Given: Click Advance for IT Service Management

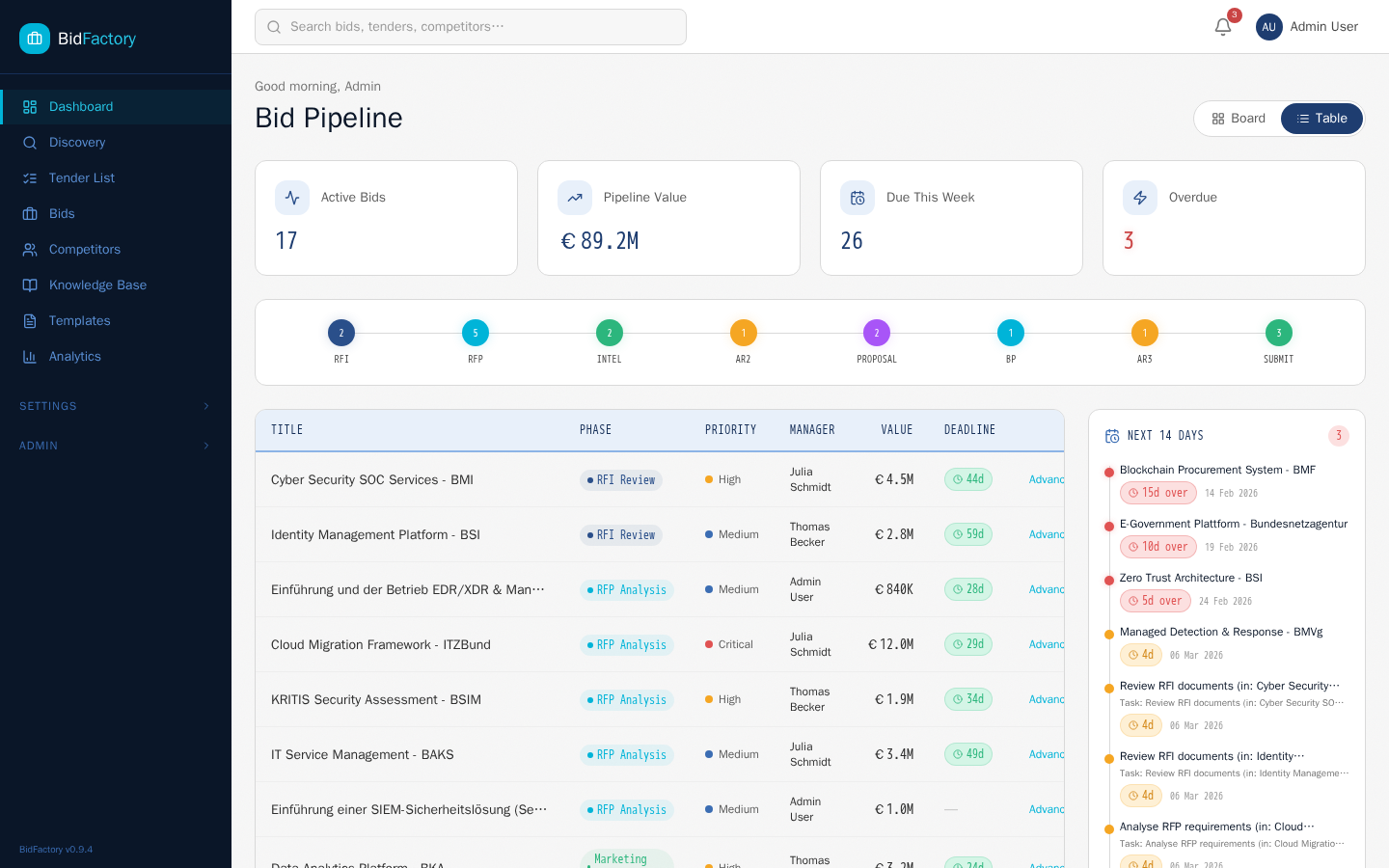Looking at the screenshot, I should click(1047, 754).
